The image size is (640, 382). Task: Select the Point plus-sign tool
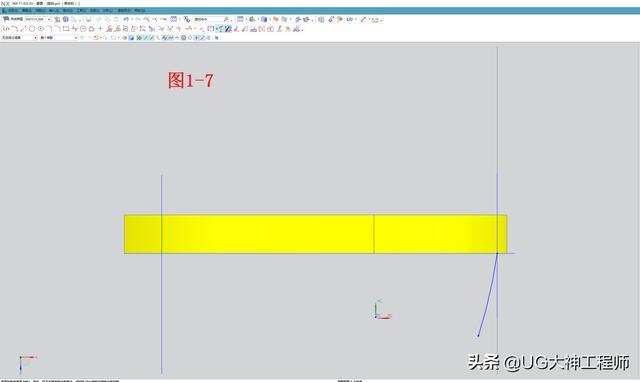[x=100, y=29]
